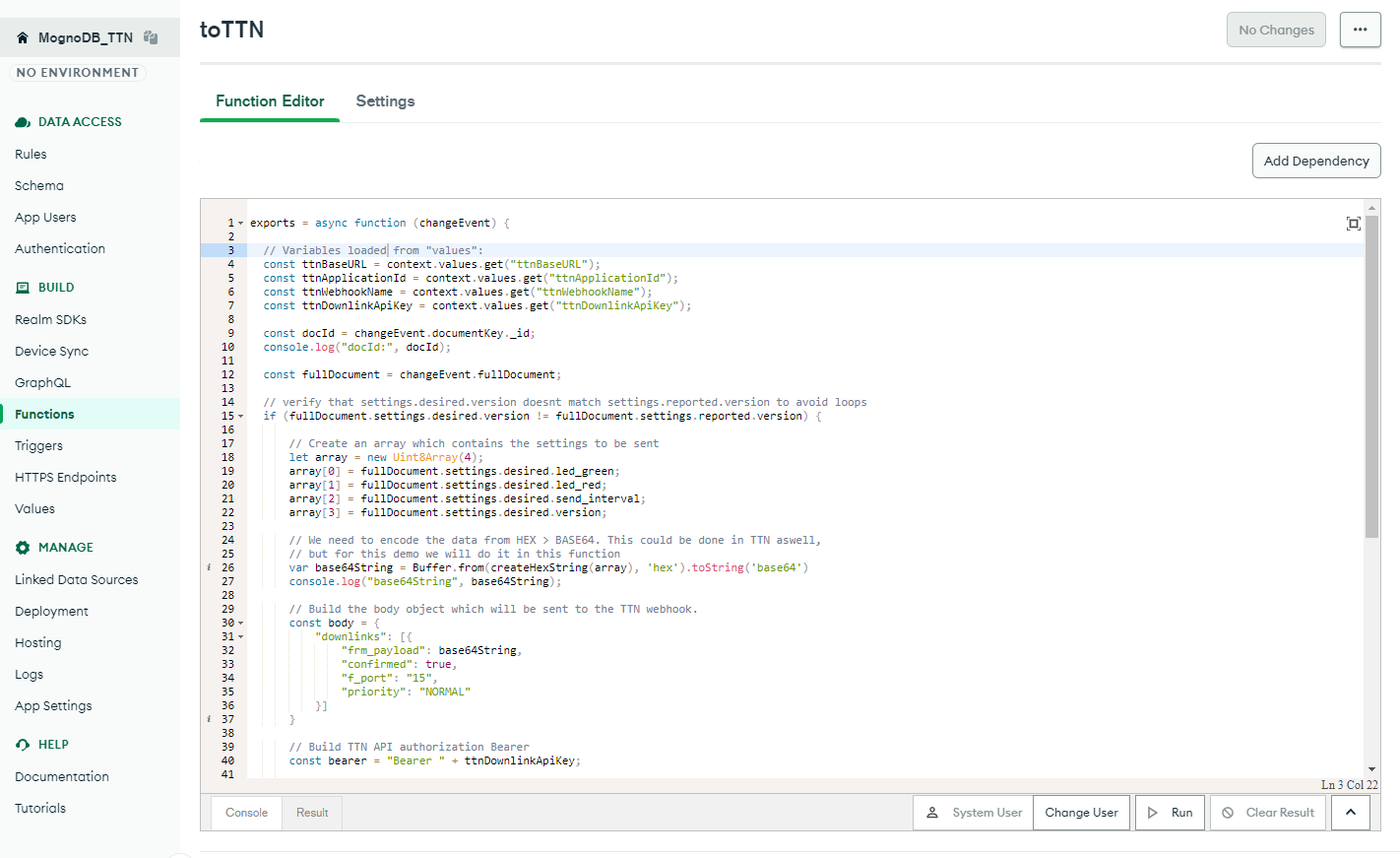The width and height of the screenshot is (1400, 858).
Task: Click 'Uint8Array' in line 18
Action: [x=425, y=458]
